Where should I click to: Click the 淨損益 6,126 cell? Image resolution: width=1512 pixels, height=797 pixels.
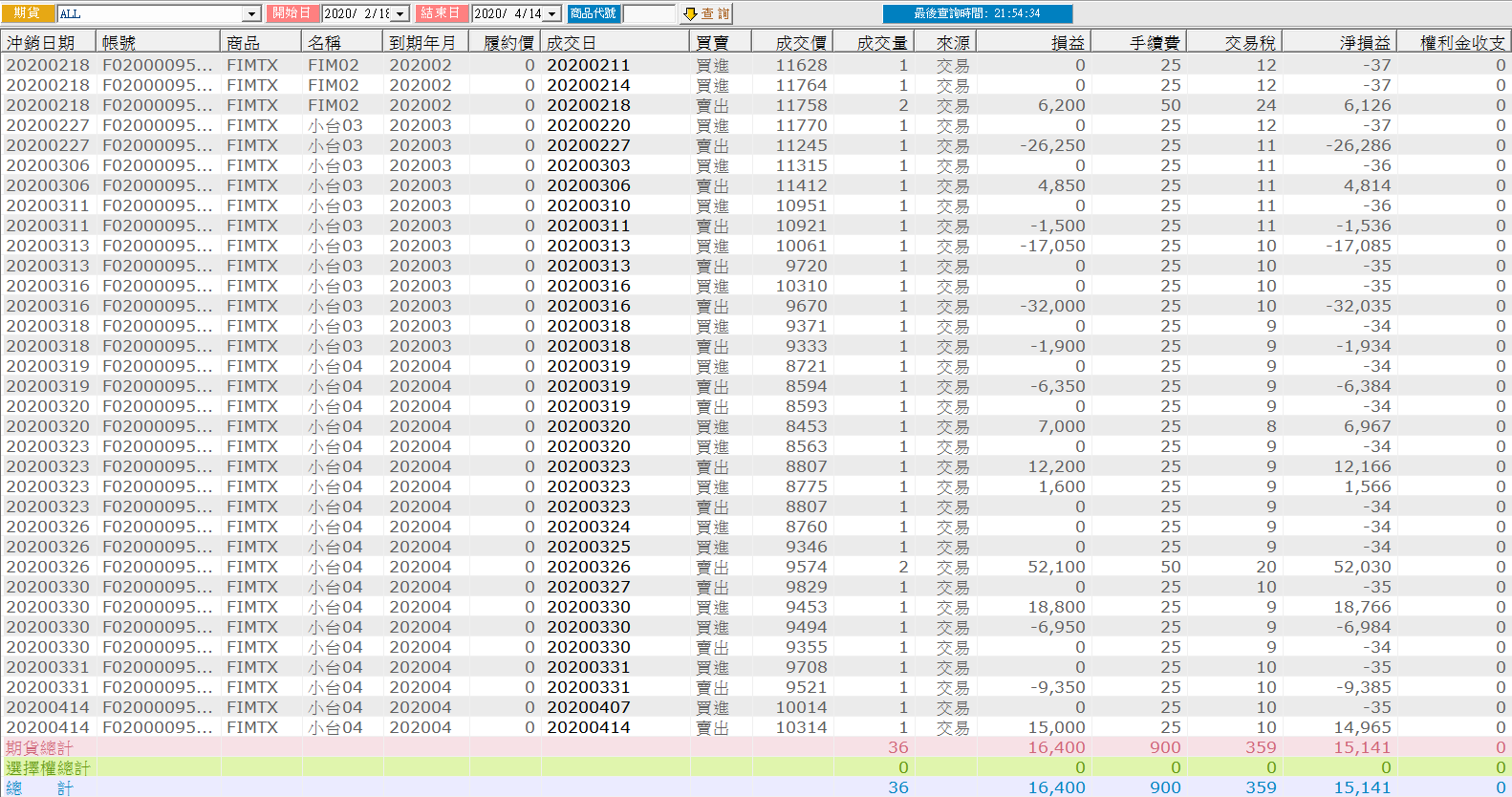tap(1368, 105)
